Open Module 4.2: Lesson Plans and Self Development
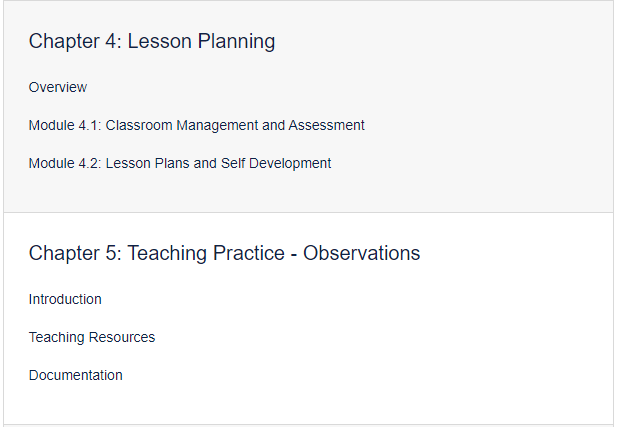This screenshot has width=617, height=427. [x=180, y=163]
